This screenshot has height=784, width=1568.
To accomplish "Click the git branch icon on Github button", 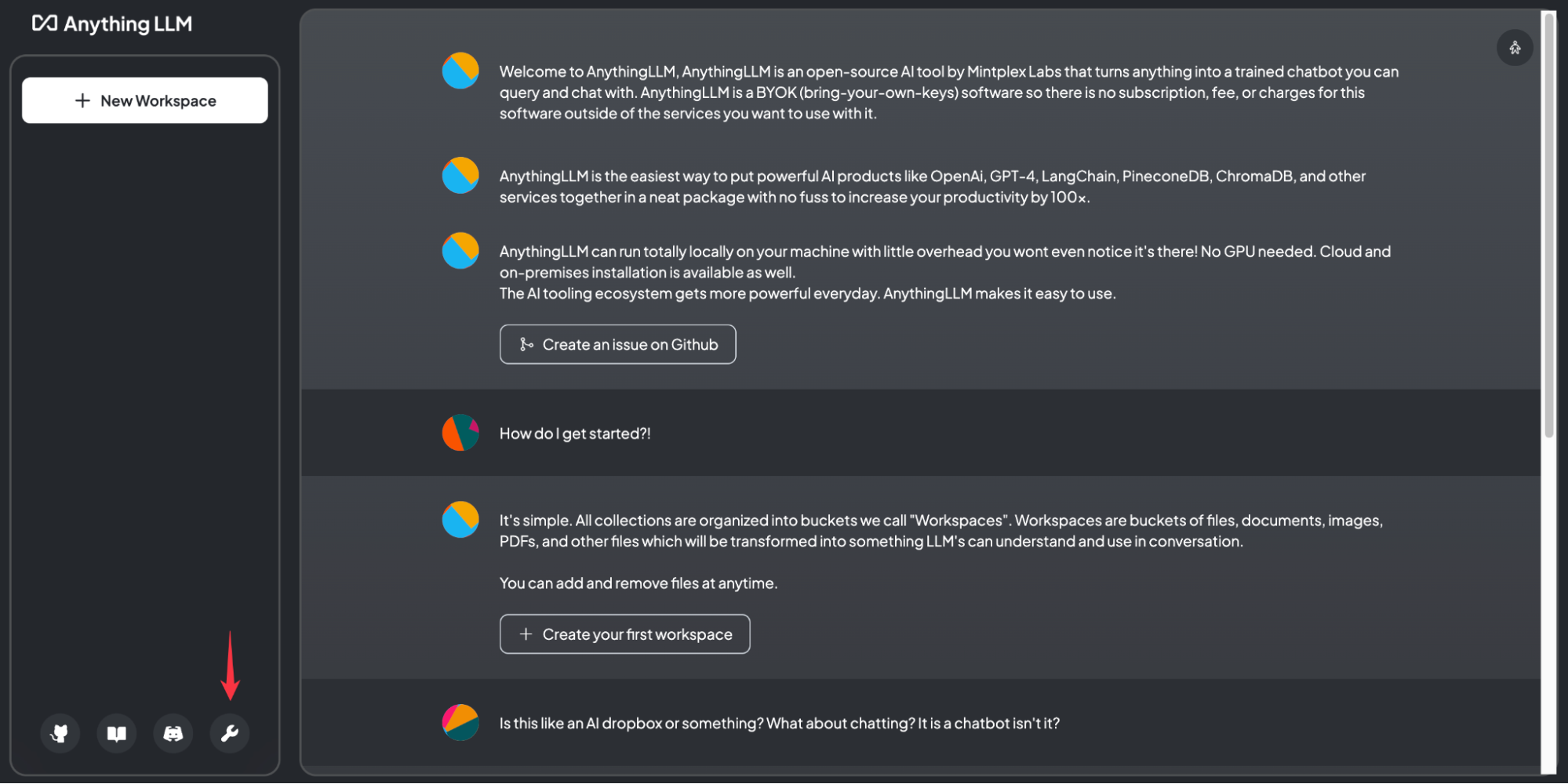I will point(526,344).
